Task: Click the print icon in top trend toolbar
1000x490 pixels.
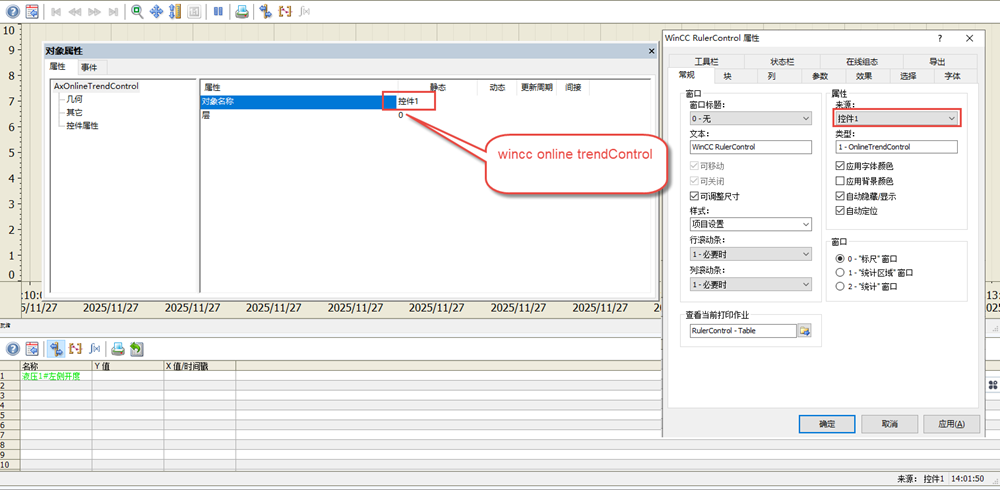Action: (241, 12)
